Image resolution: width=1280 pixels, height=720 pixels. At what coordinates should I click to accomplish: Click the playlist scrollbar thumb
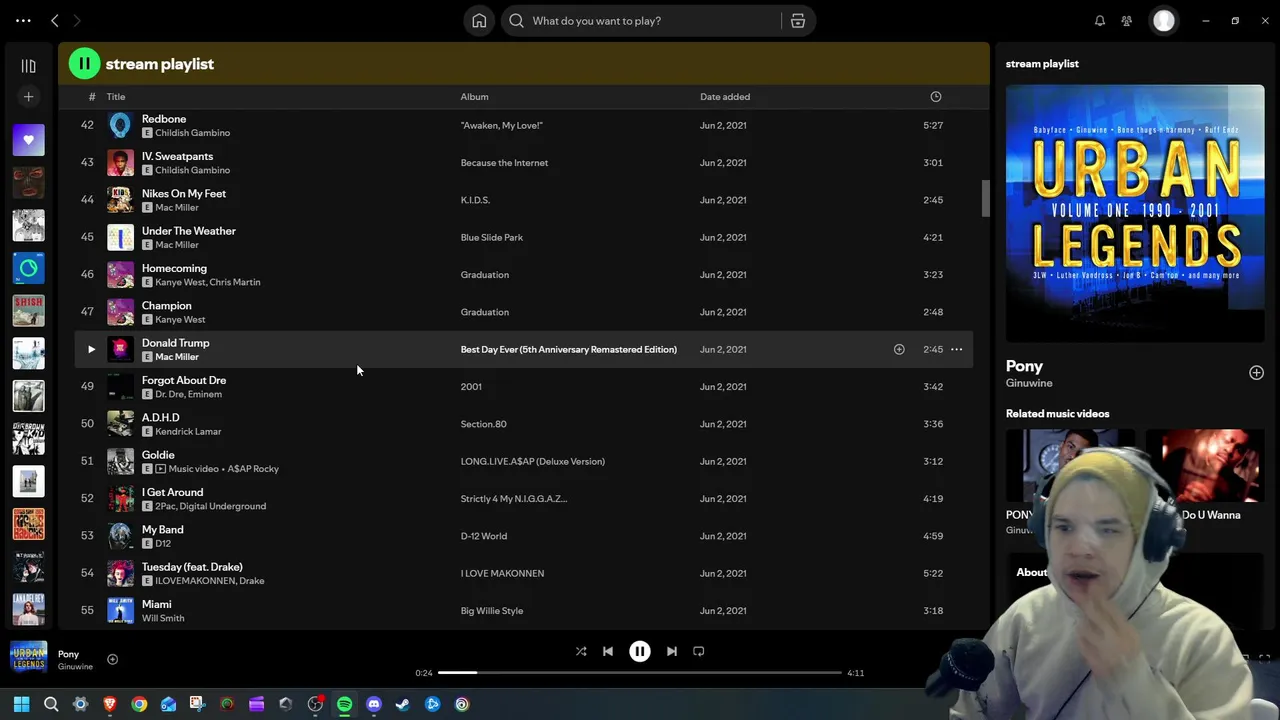[x=985, y=198]
